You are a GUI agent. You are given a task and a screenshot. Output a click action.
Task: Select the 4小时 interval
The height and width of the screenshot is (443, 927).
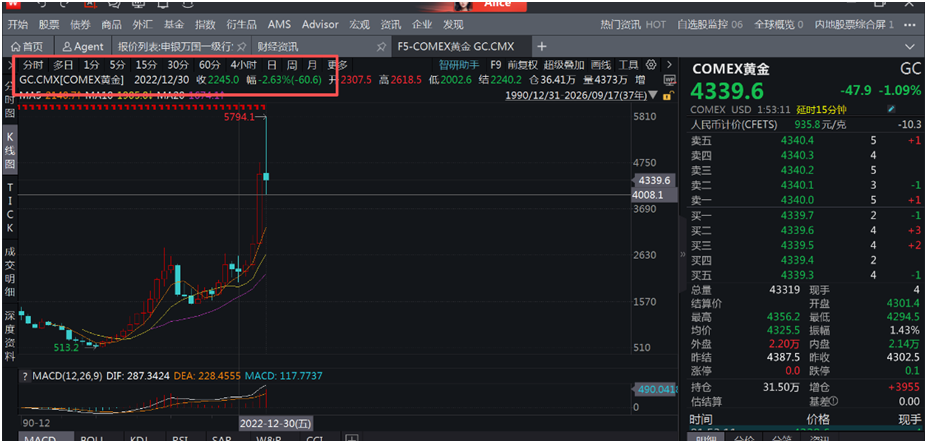244,65
